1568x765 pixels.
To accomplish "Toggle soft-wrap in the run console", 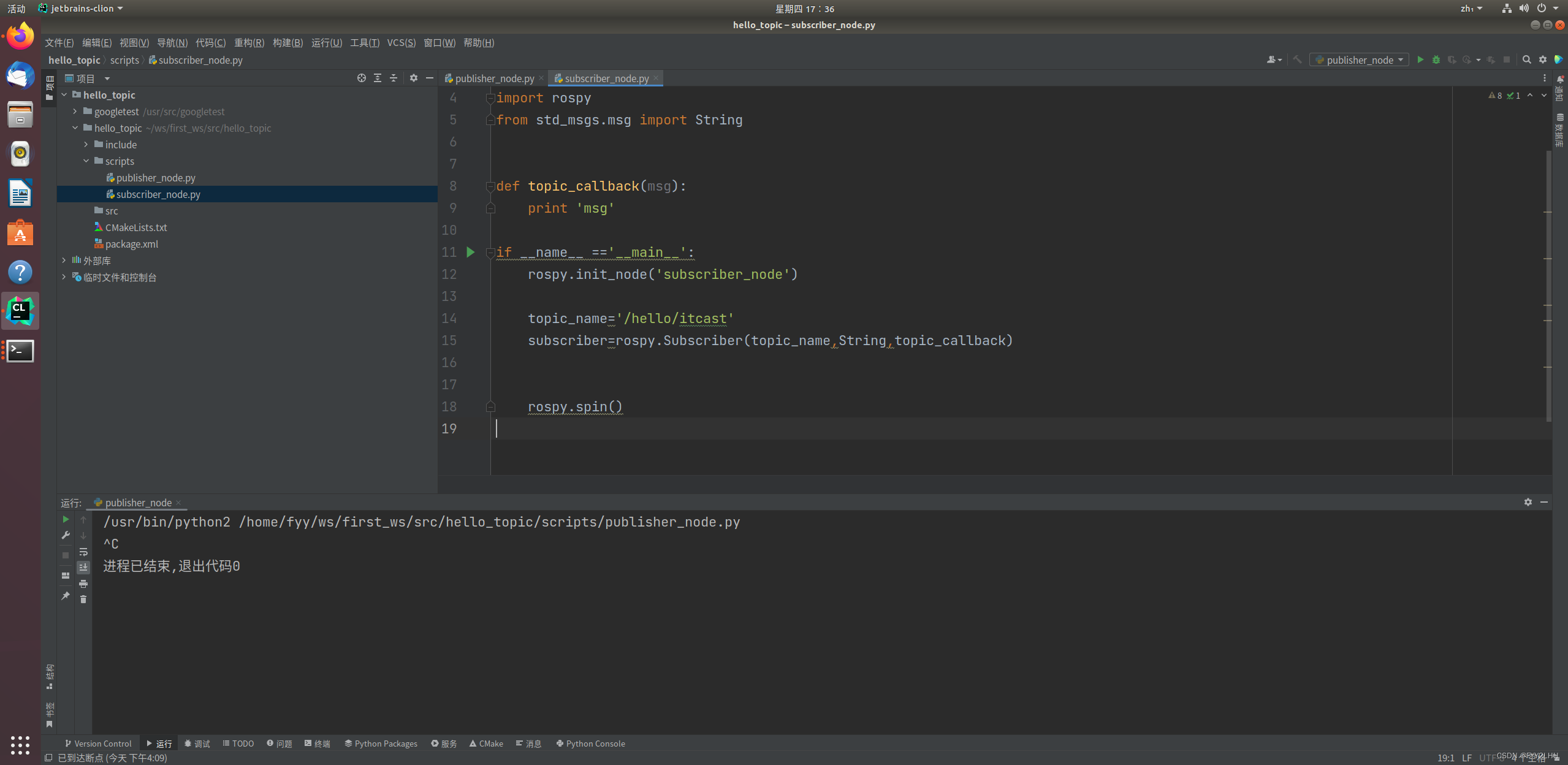I will pyautogui.click(x=83, y=552).
